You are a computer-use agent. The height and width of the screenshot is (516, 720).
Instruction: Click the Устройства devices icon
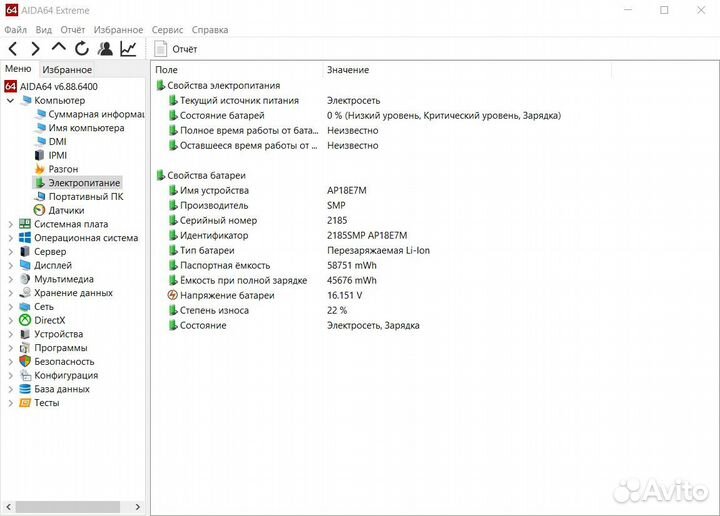pyautogui.click(x=25, y=334)
